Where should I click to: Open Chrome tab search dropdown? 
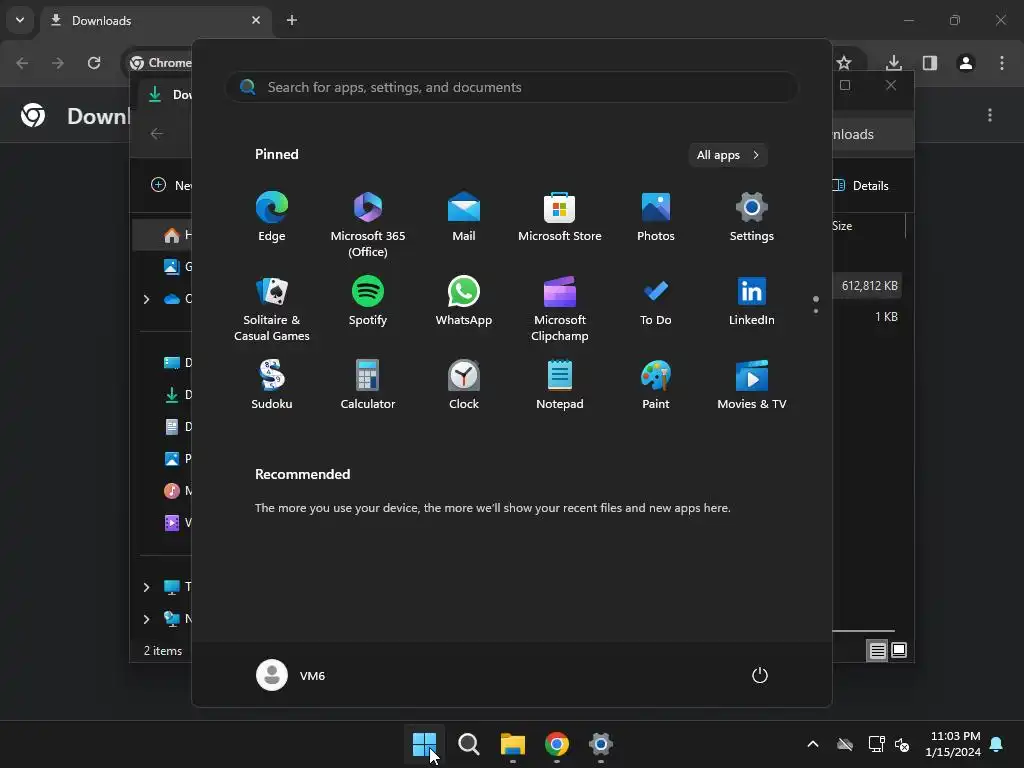(x=20, y=20)
